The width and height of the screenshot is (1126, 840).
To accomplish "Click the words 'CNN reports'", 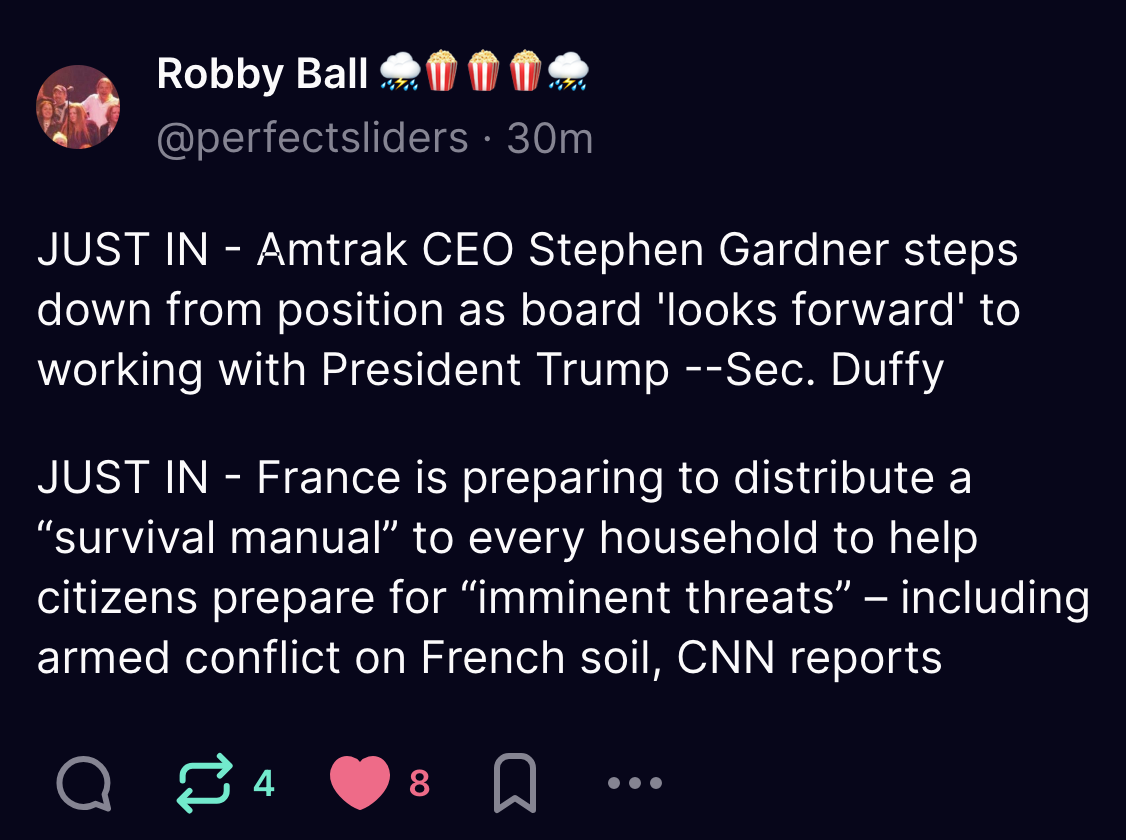I will 809,658.
